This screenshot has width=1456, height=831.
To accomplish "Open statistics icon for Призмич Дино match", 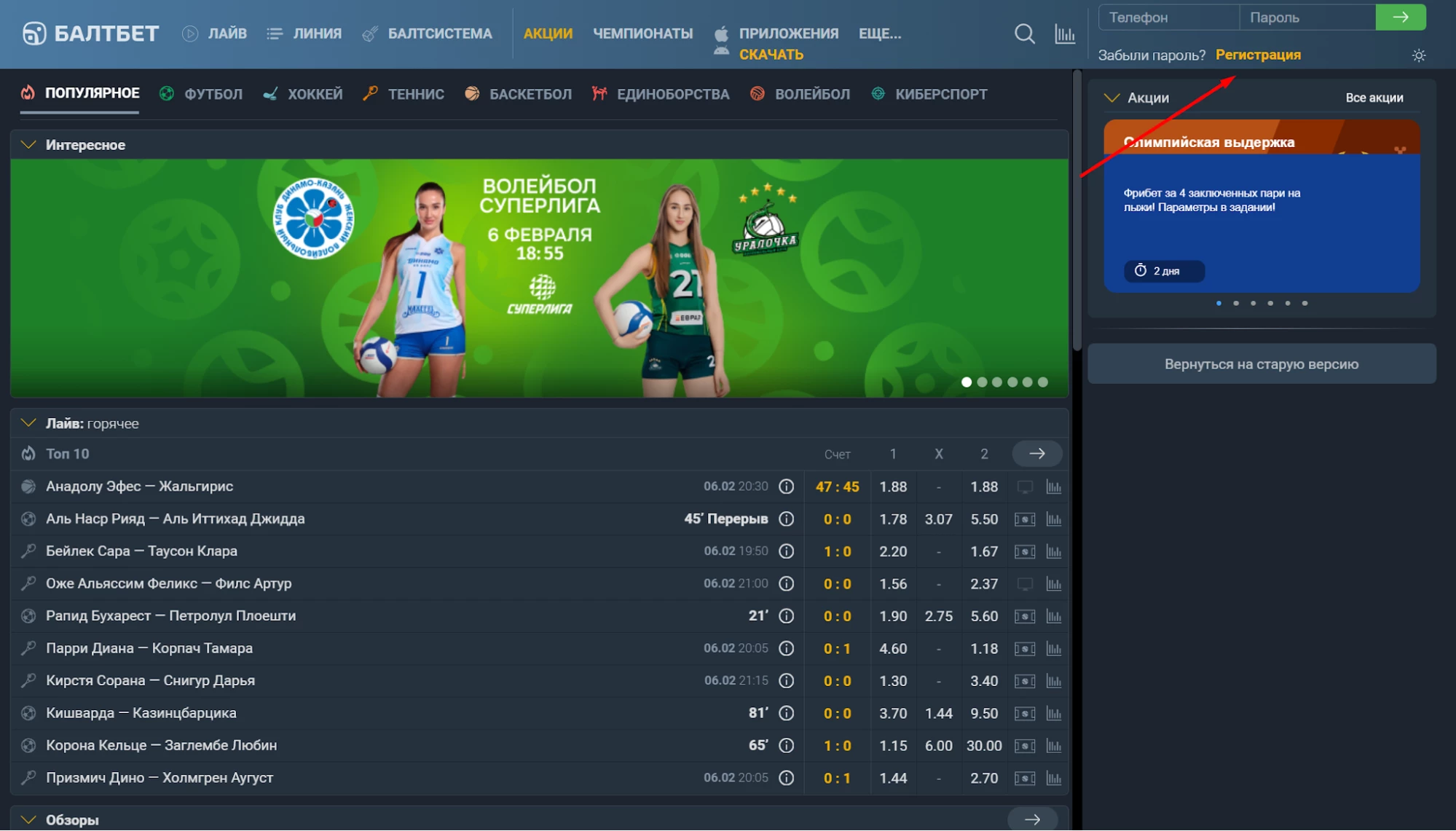I will 1053,778.
